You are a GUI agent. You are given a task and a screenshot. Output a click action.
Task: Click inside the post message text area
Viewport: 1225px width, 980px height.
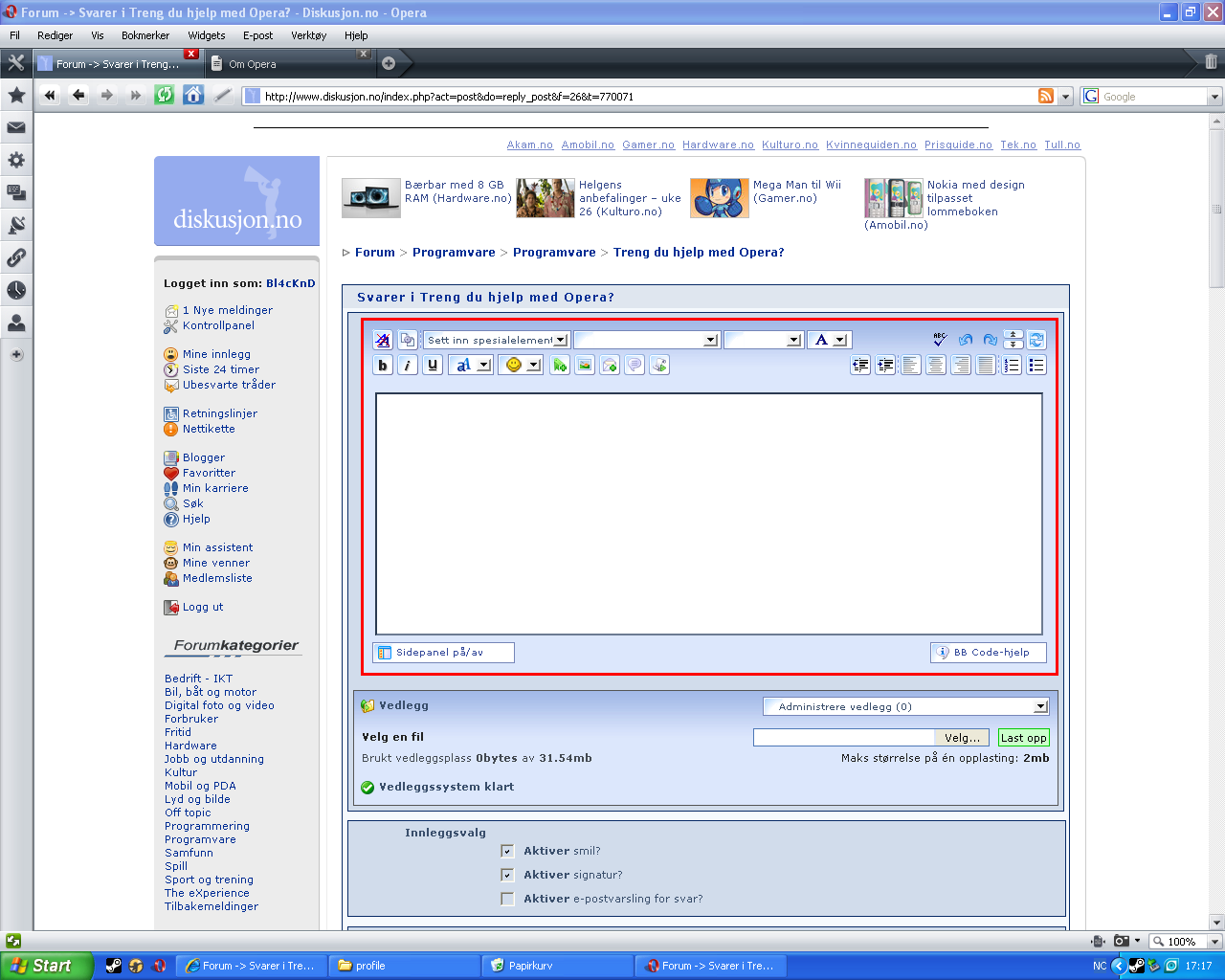[709, 514]
